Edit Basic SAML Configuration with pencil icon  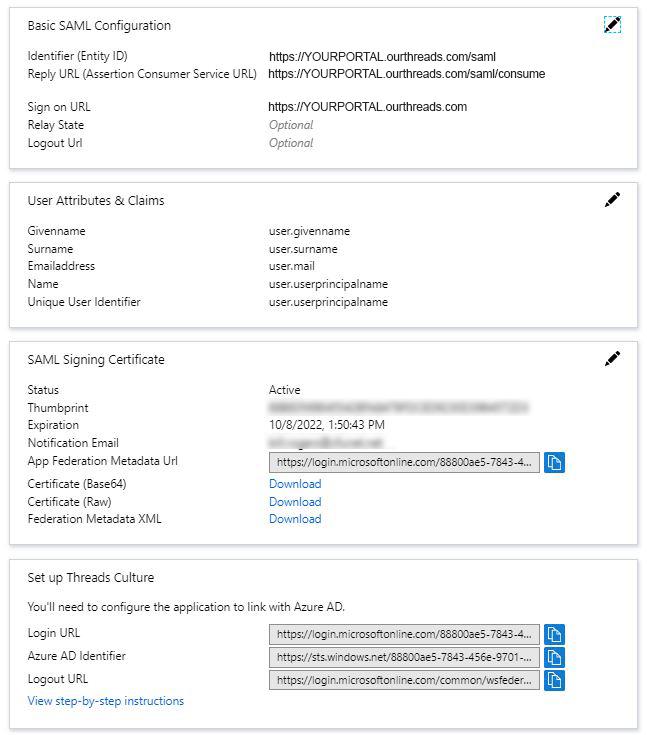pyautogui.click(x=612, y=24)
